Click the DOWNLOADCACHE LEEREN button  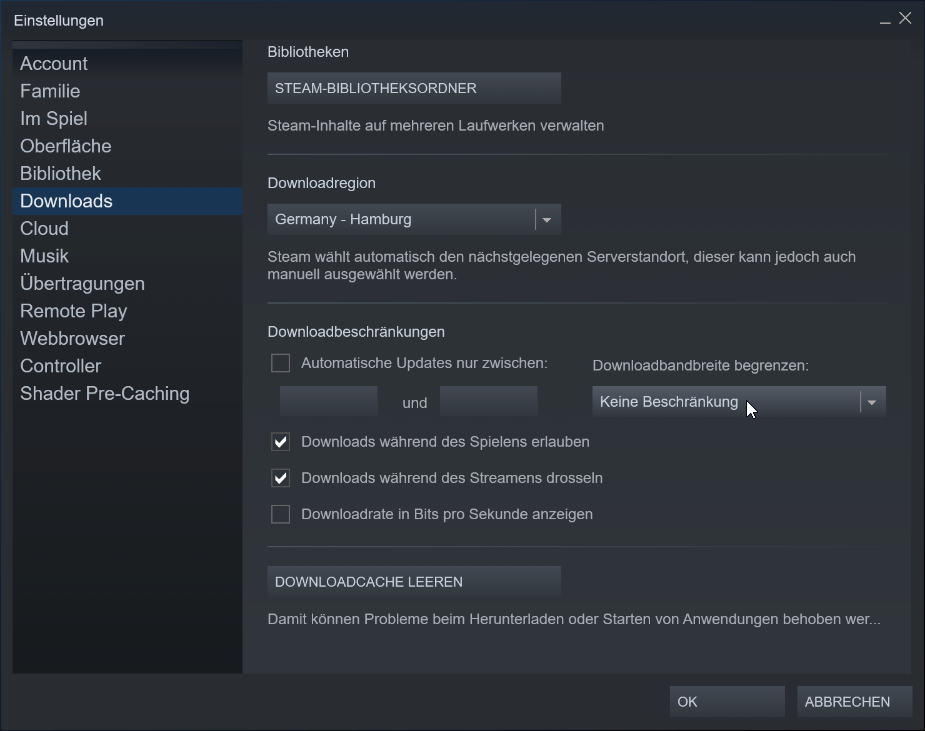click(x=414, y=582)
